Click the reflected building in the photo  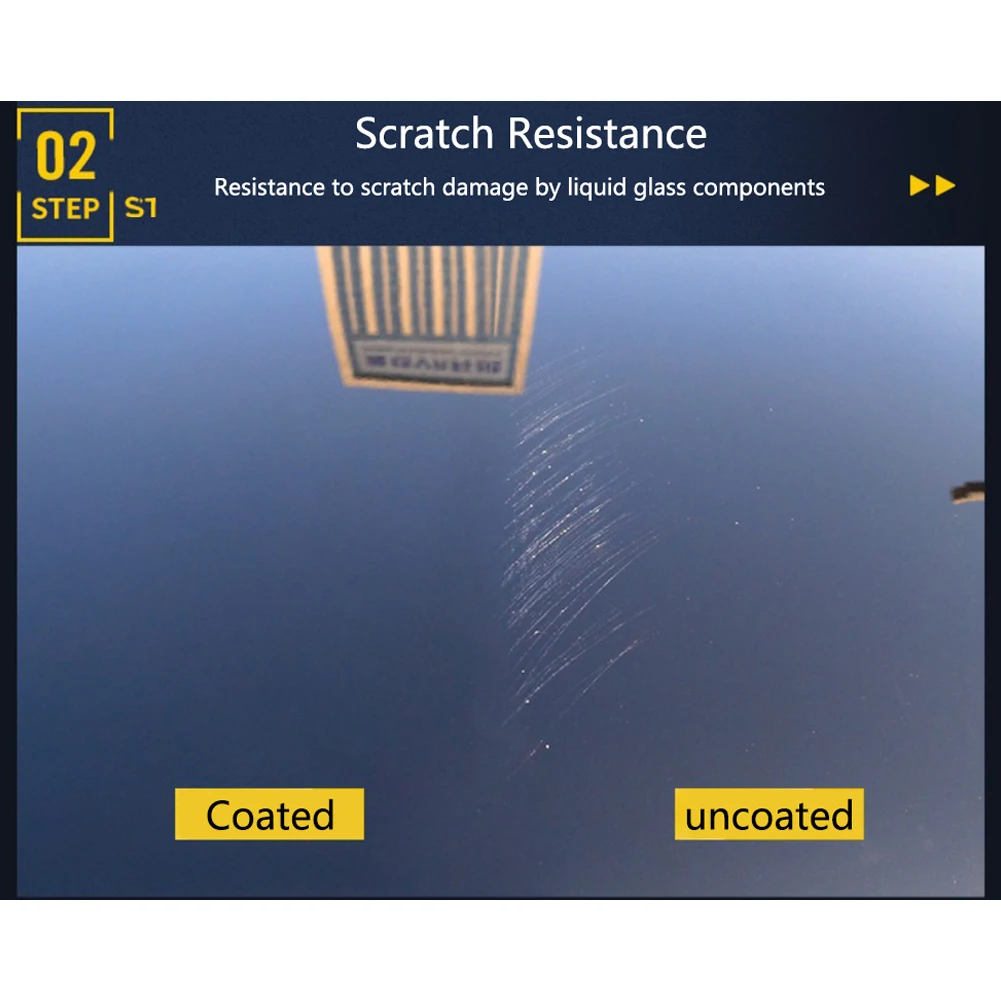click(x=429, y=319)
